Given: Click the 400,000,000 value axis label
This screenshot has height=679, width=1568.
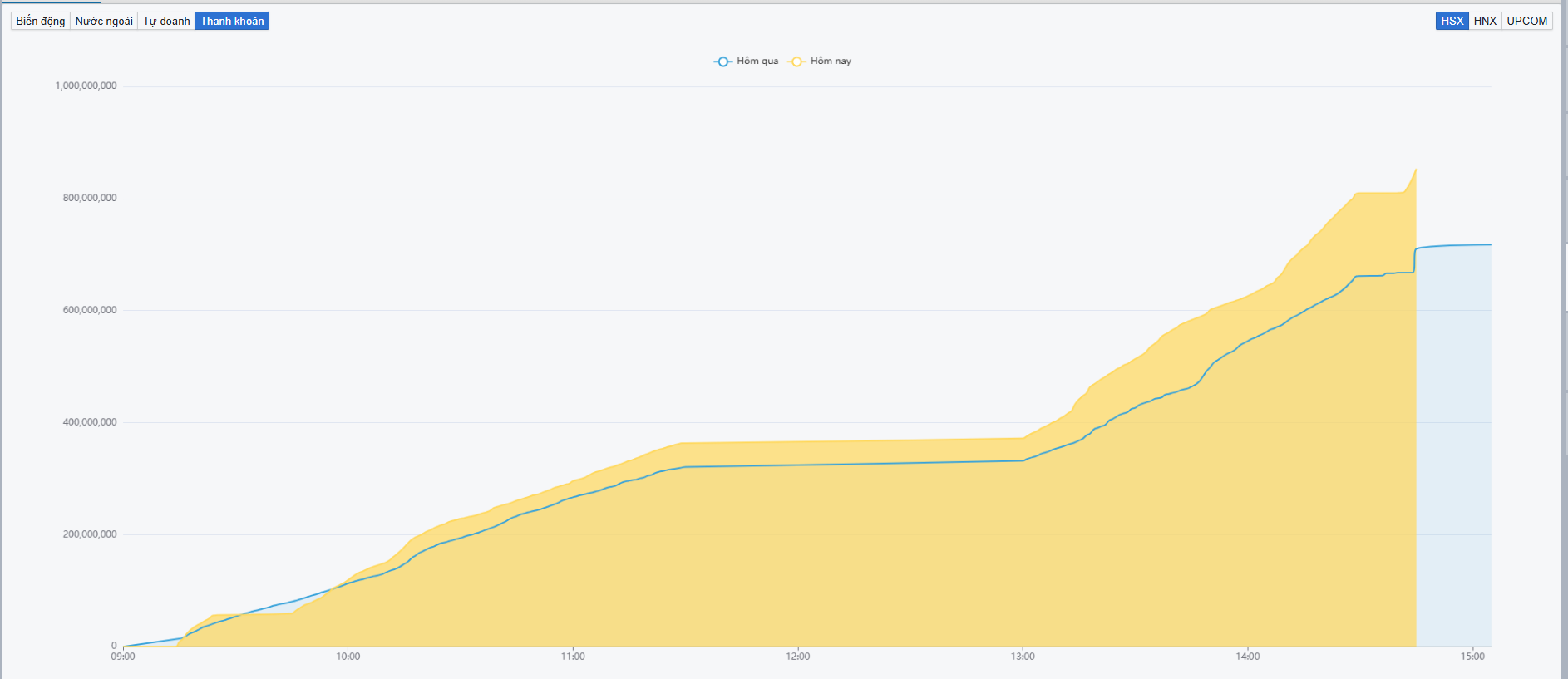Looking at the screenshot, I should (x=90, y=422).
